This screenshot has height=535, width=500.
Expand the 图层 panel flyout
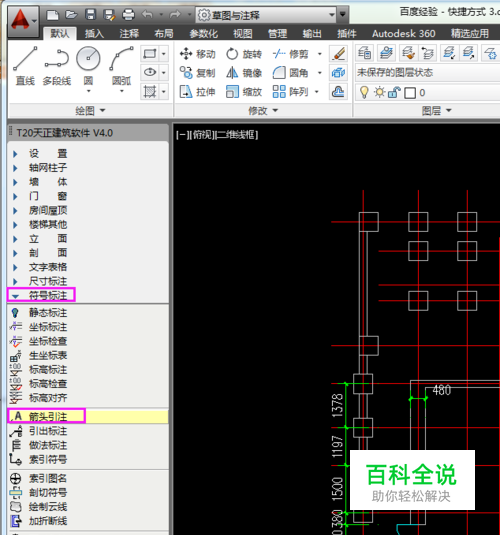[437, 111]
